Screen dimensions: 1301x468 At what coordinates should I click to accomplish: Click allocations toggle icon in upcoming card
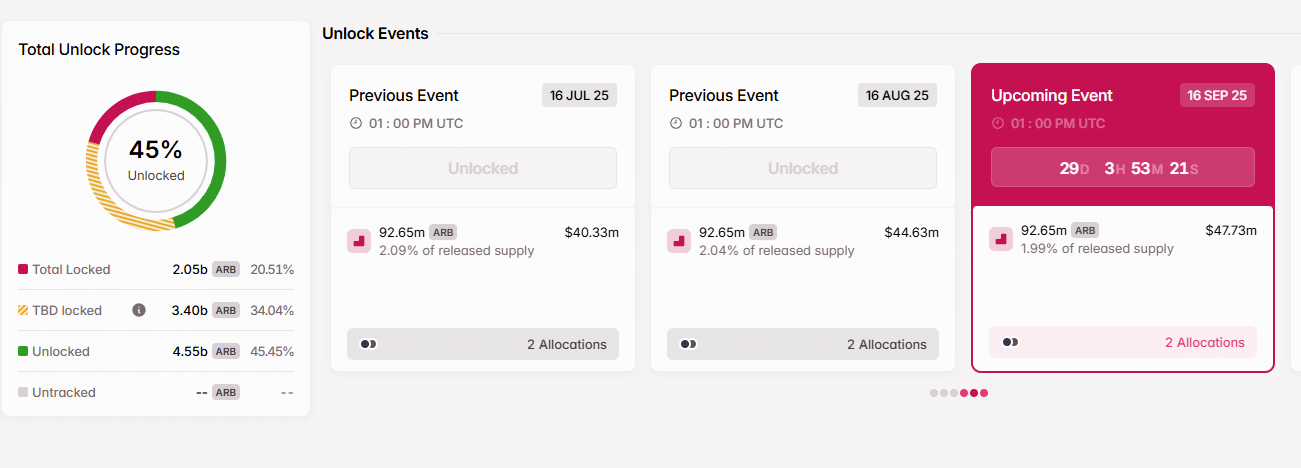1010,342
